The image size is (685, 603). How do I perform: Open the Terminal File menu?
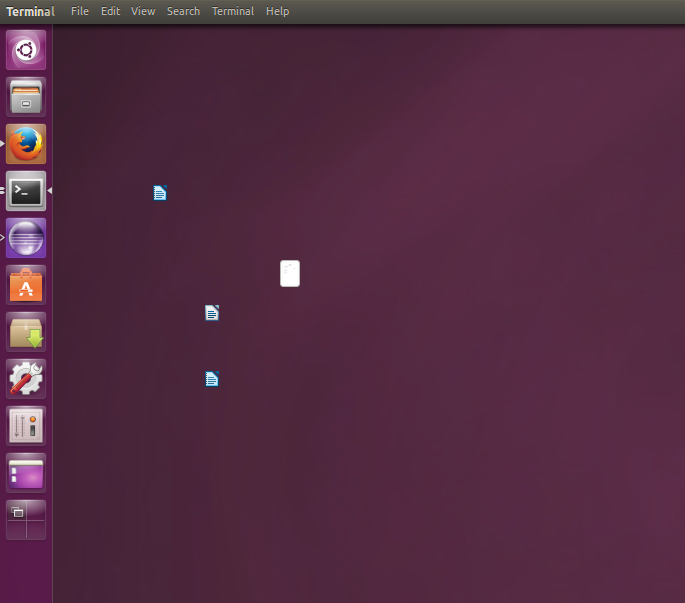pos(80,11)
